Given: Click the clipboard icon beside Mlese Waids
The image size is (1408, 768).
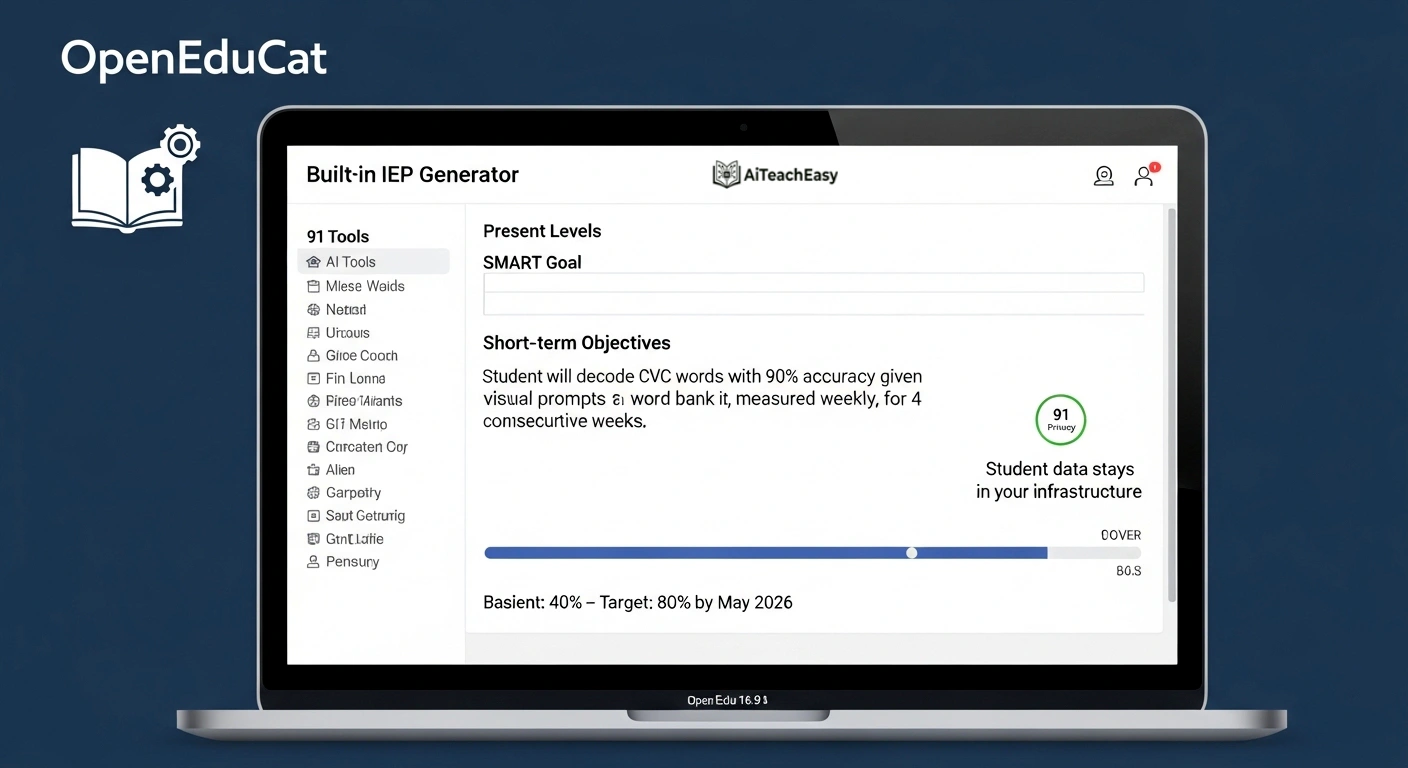Looking at the screenshot, I should coord(313,286).
